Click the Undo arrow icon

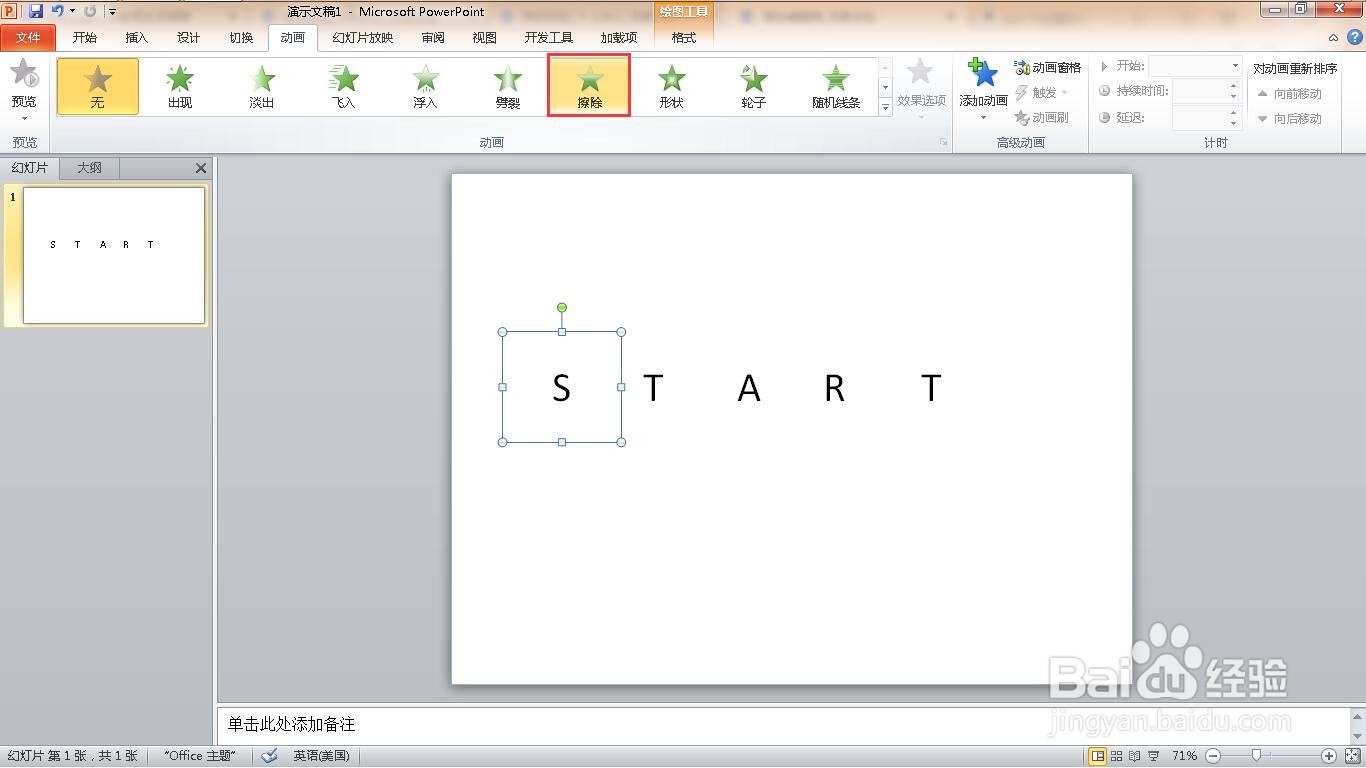(57, 11)
